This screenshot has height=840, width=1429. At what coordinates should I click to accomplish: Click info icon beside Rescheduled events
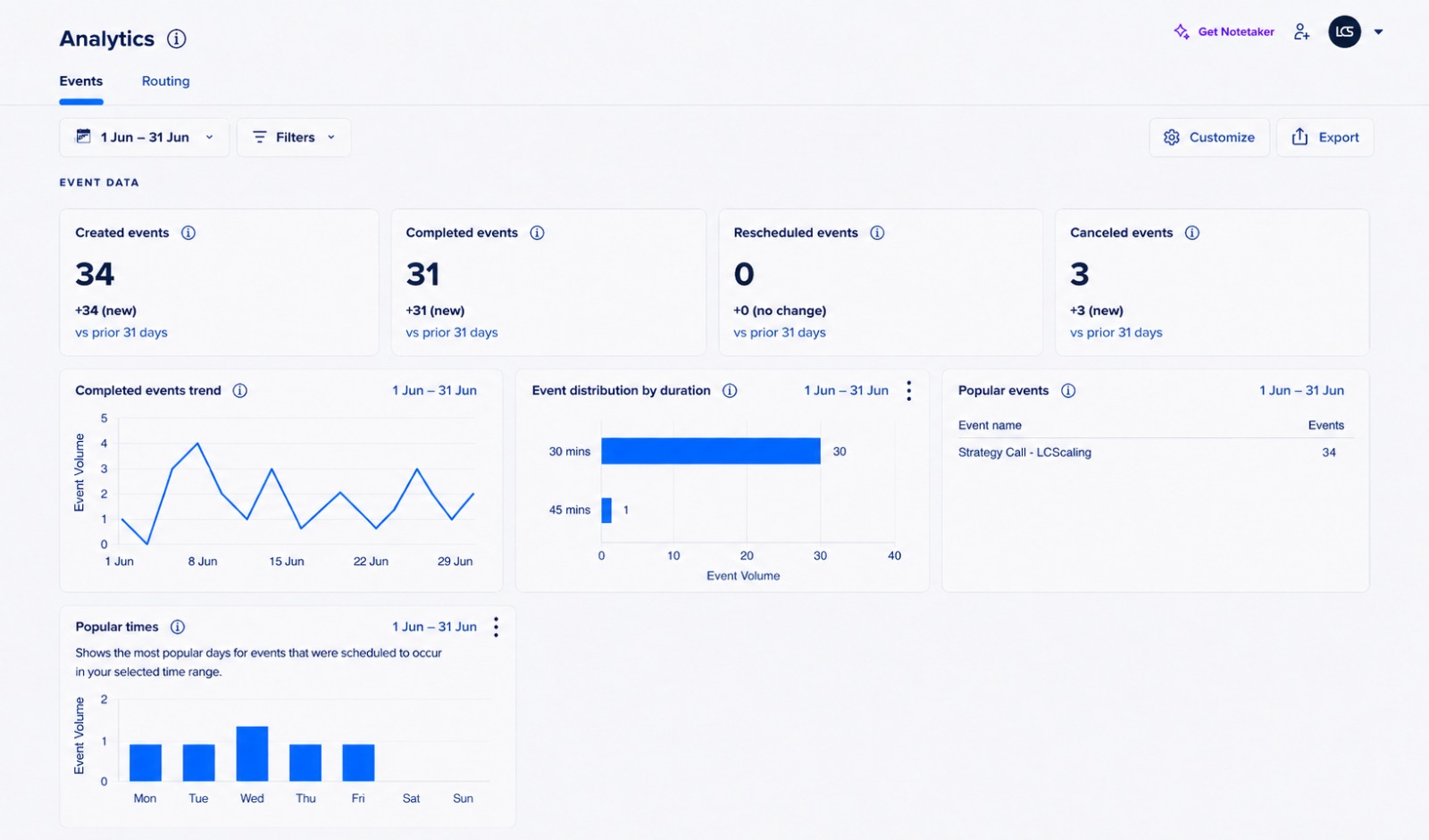pos(877,233)
